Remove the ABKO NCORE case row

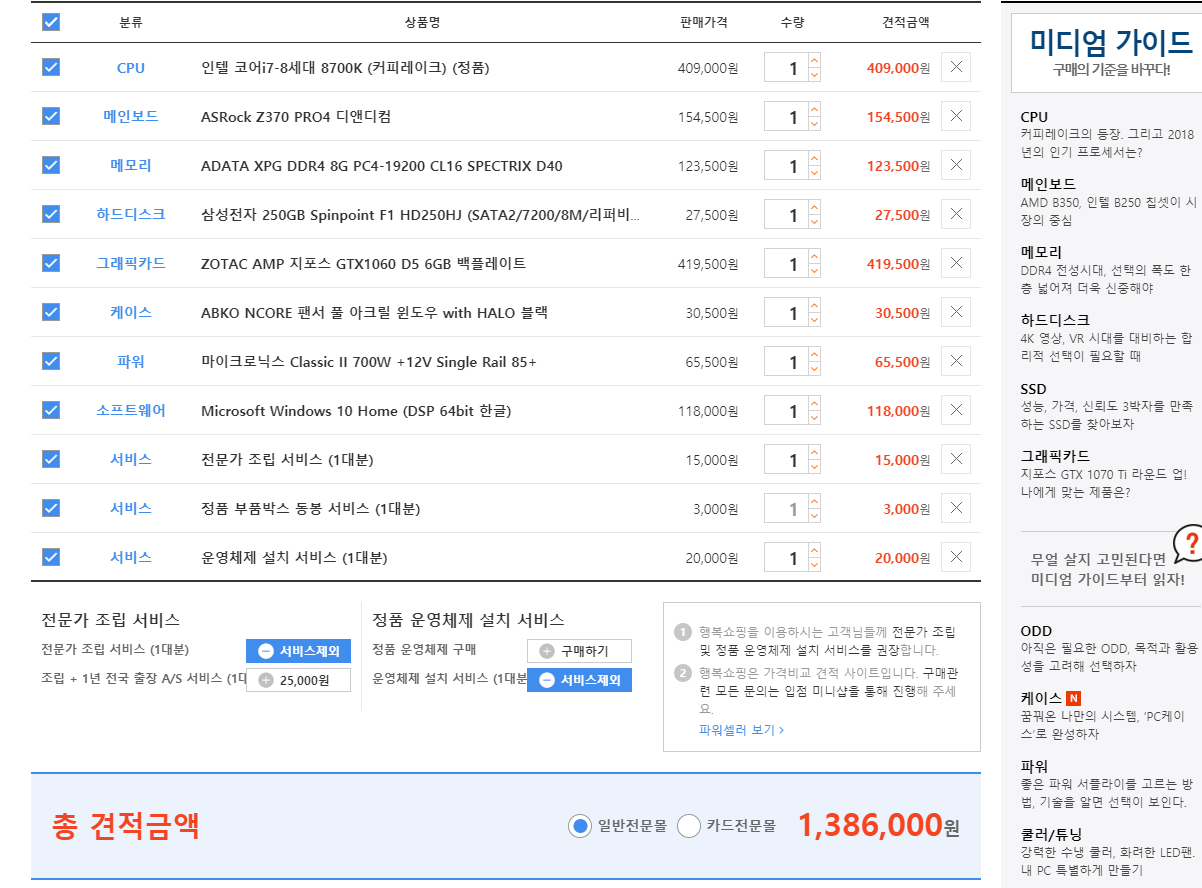[x=955, y=312]
